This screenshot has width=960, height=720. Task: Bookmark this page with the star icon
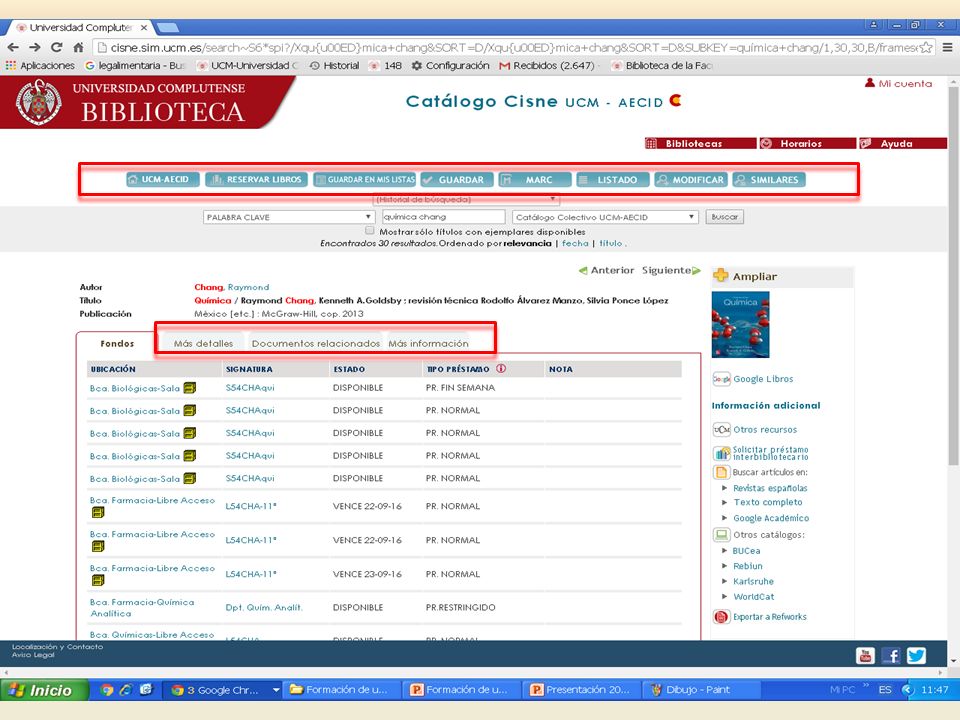point(926,47)
